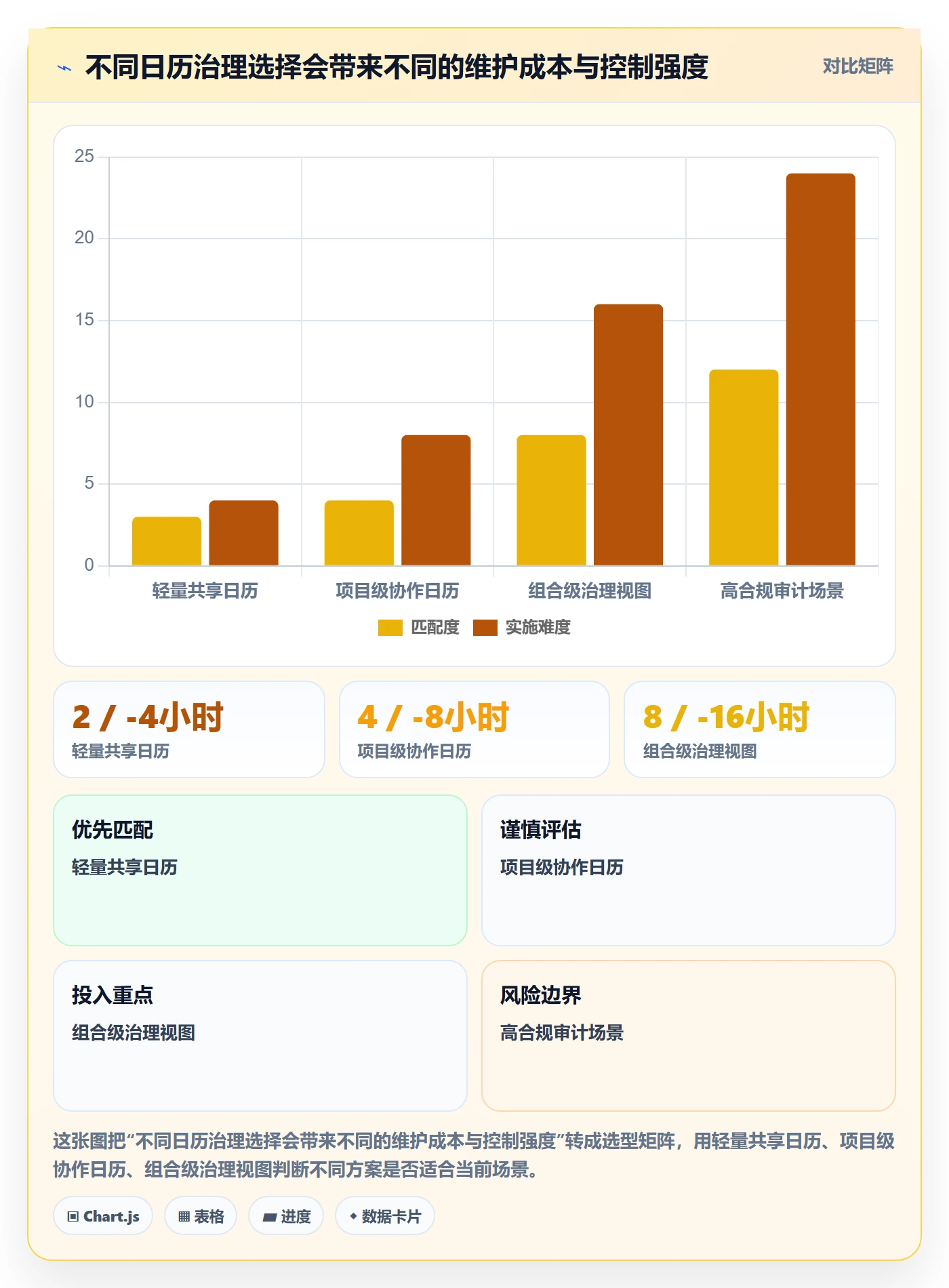The height and width of the screenshot is (1288, 949).
Task: Click the 数据卡片 tag chip
Action: (x=385, y=1216)
